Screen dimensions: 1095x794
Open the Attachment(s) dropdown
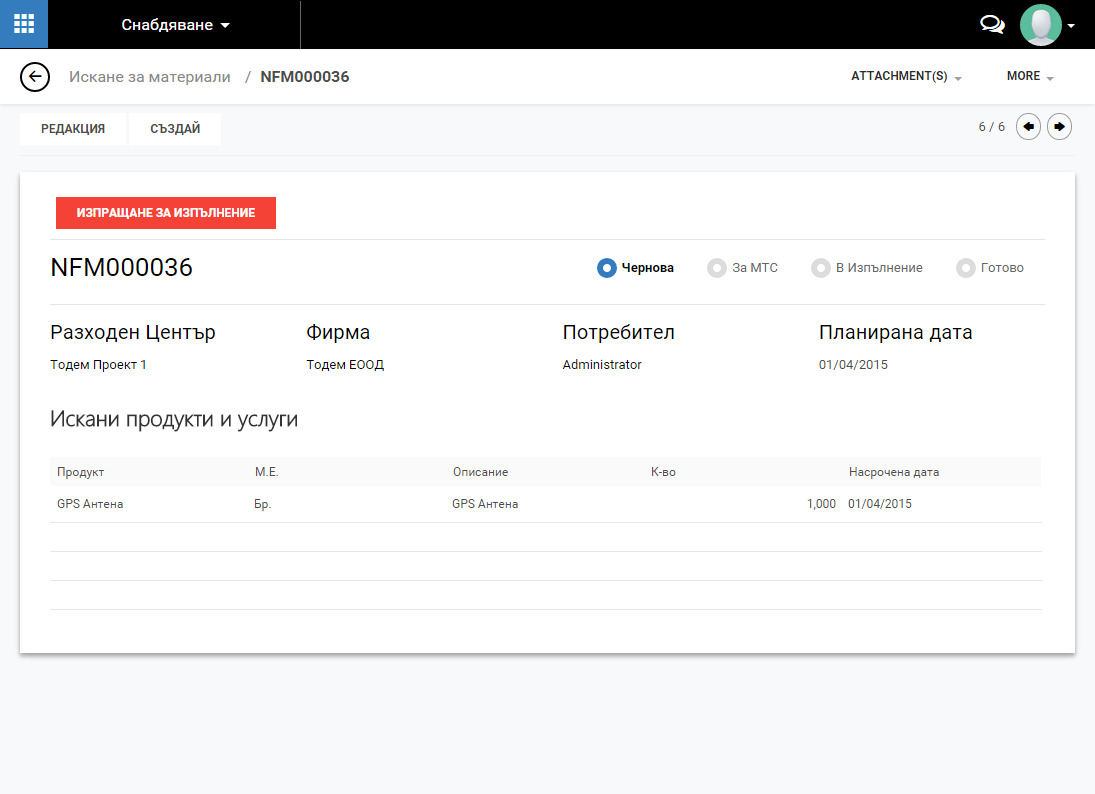coord(906,77)
